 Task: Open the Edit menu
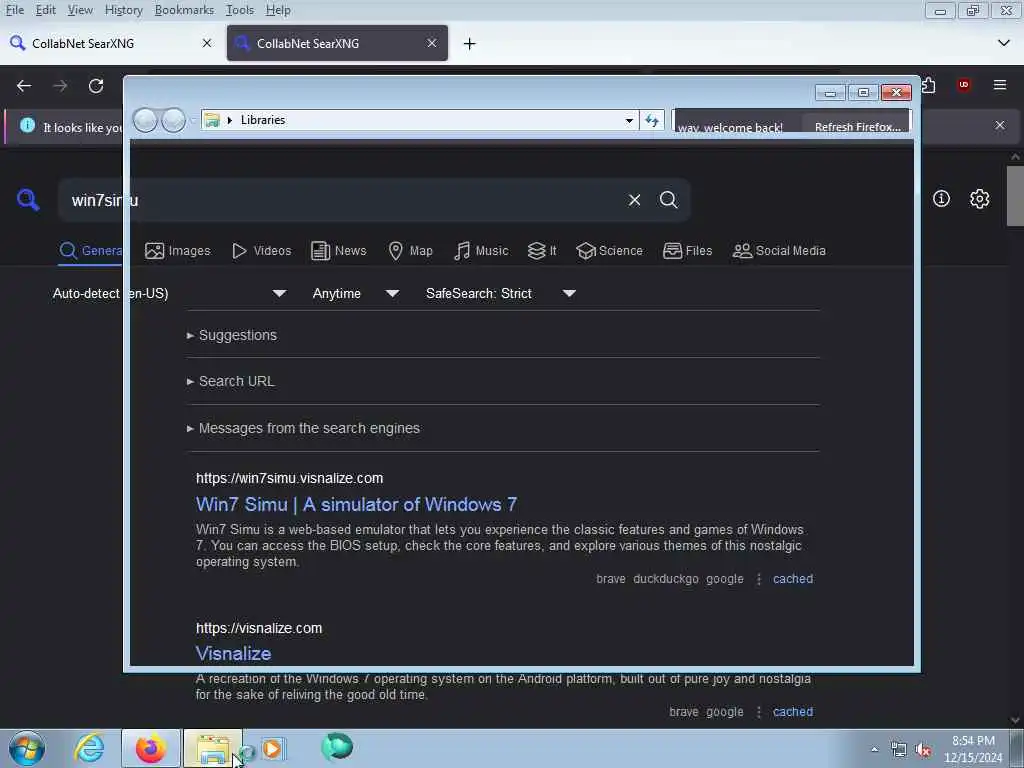(45, 10)
